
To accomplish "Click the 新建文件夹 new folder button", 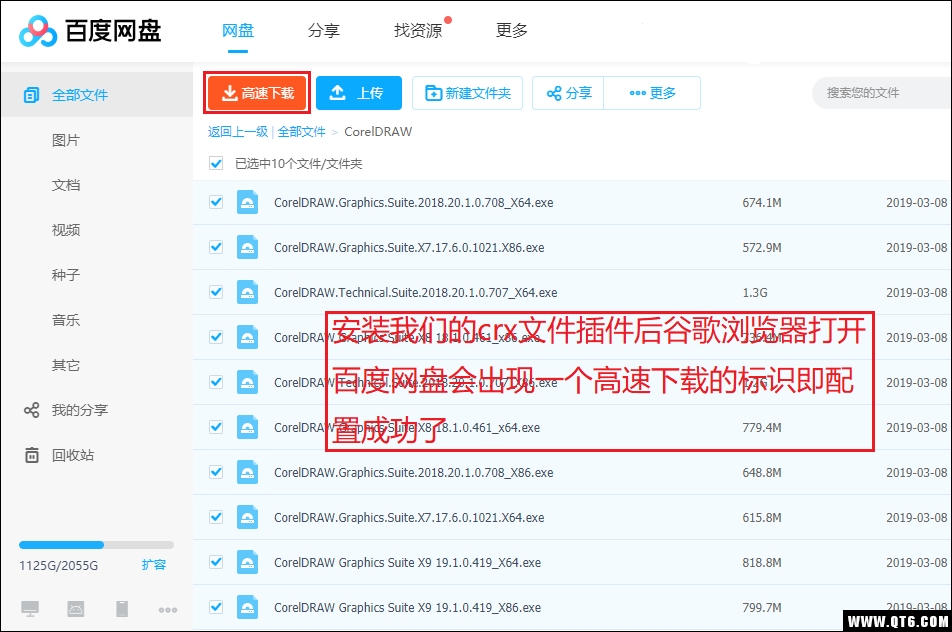I will coord(468,93).
